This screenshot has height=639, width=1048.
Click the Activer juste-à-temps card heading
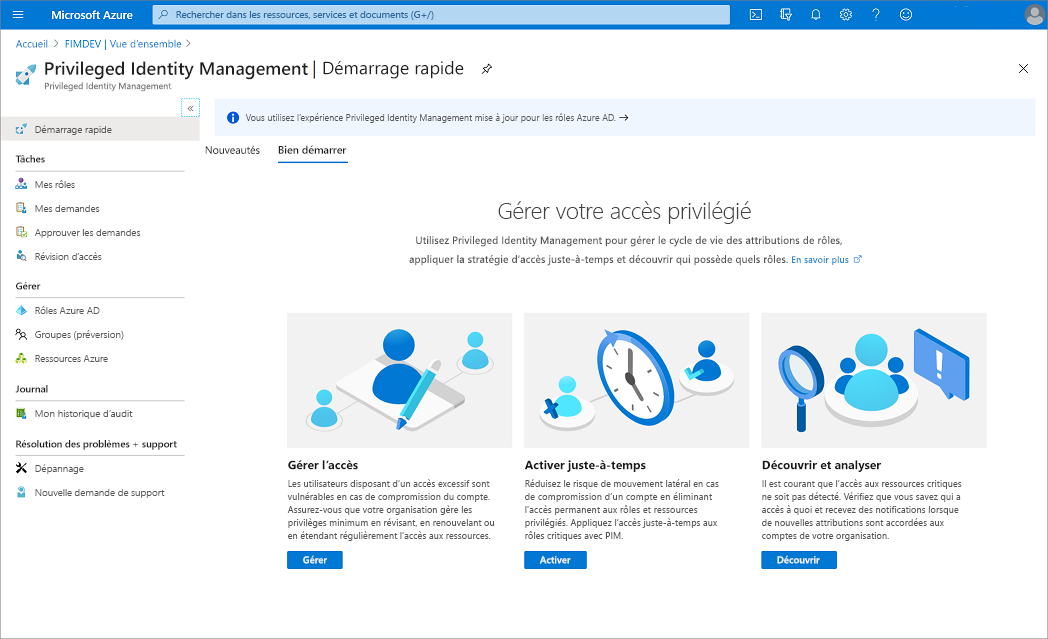585,465
